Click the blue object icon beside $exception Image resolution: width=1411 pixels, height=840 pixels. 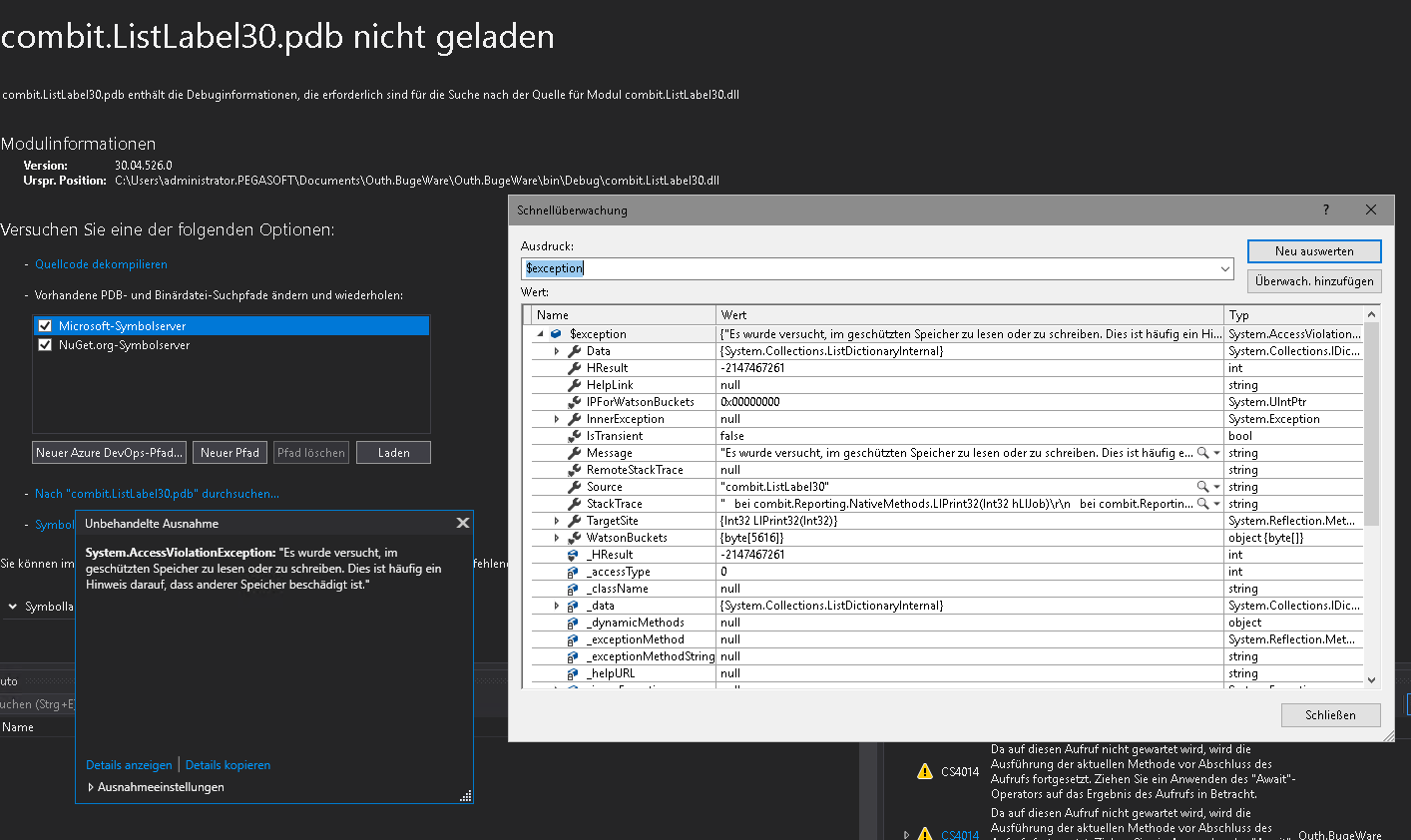click(x=556, y=334)
